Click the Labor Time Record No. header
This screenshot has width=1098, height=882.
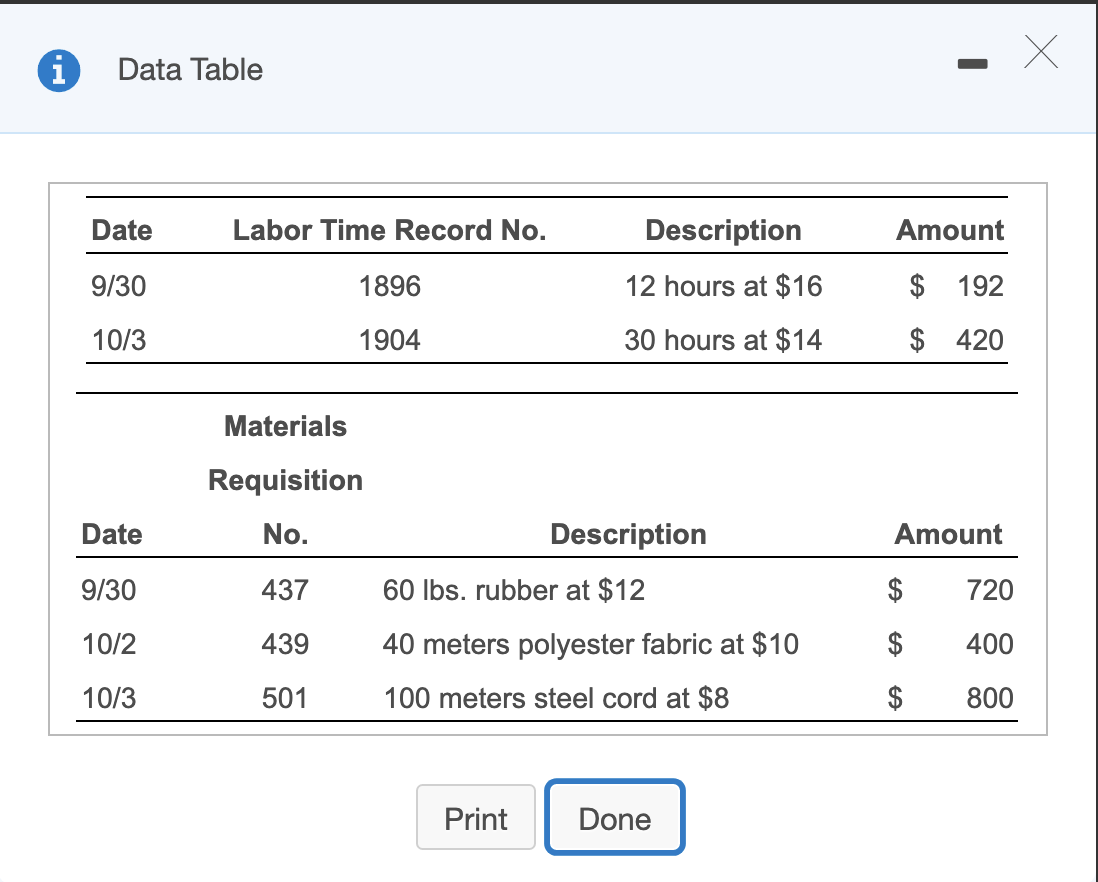389,230
